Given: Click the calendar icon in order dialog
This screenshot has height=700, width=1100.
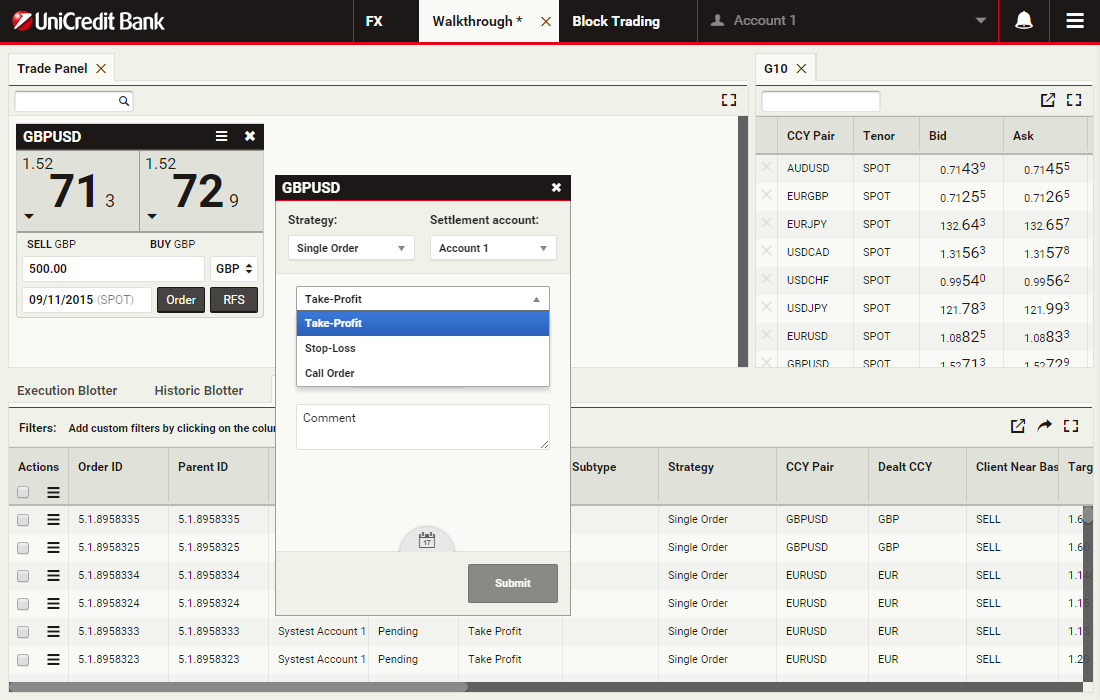Looking at the screenshot, I should [427, 540].
